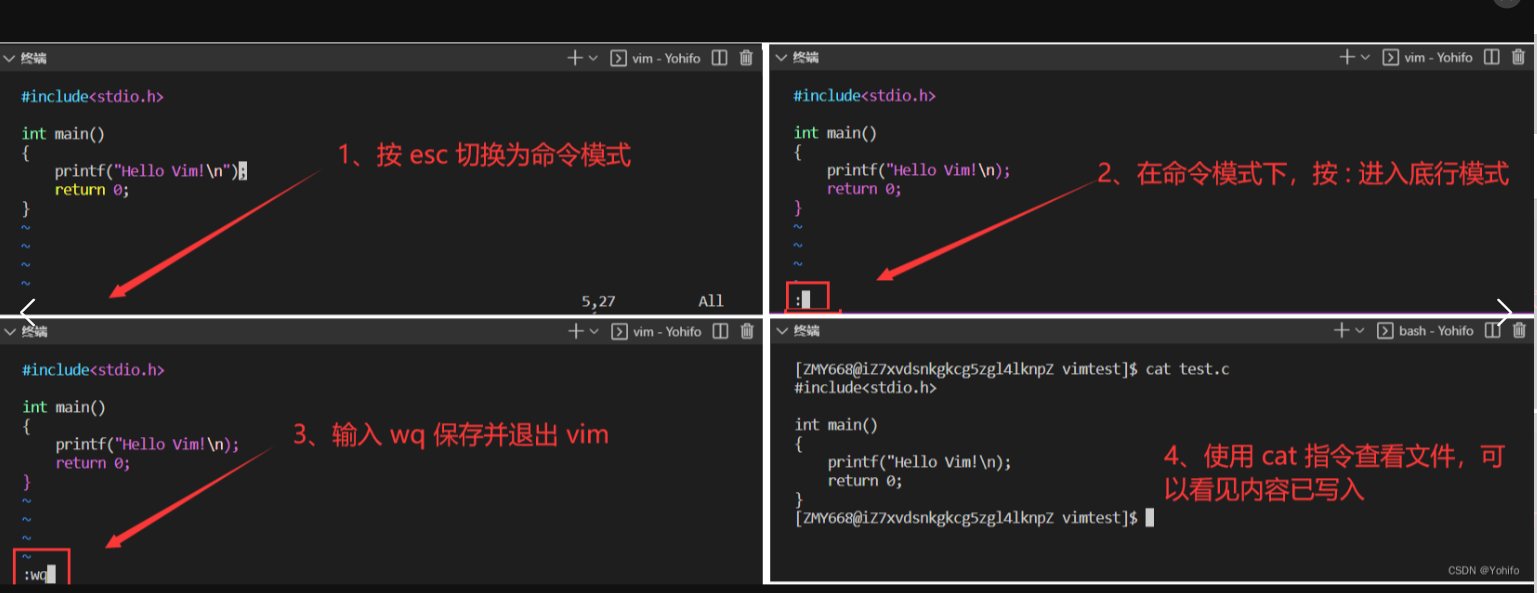
Task: Open launch-profile dropdown in the :wq vim pane
Action: pyautogui.click(x=594, y=331)
